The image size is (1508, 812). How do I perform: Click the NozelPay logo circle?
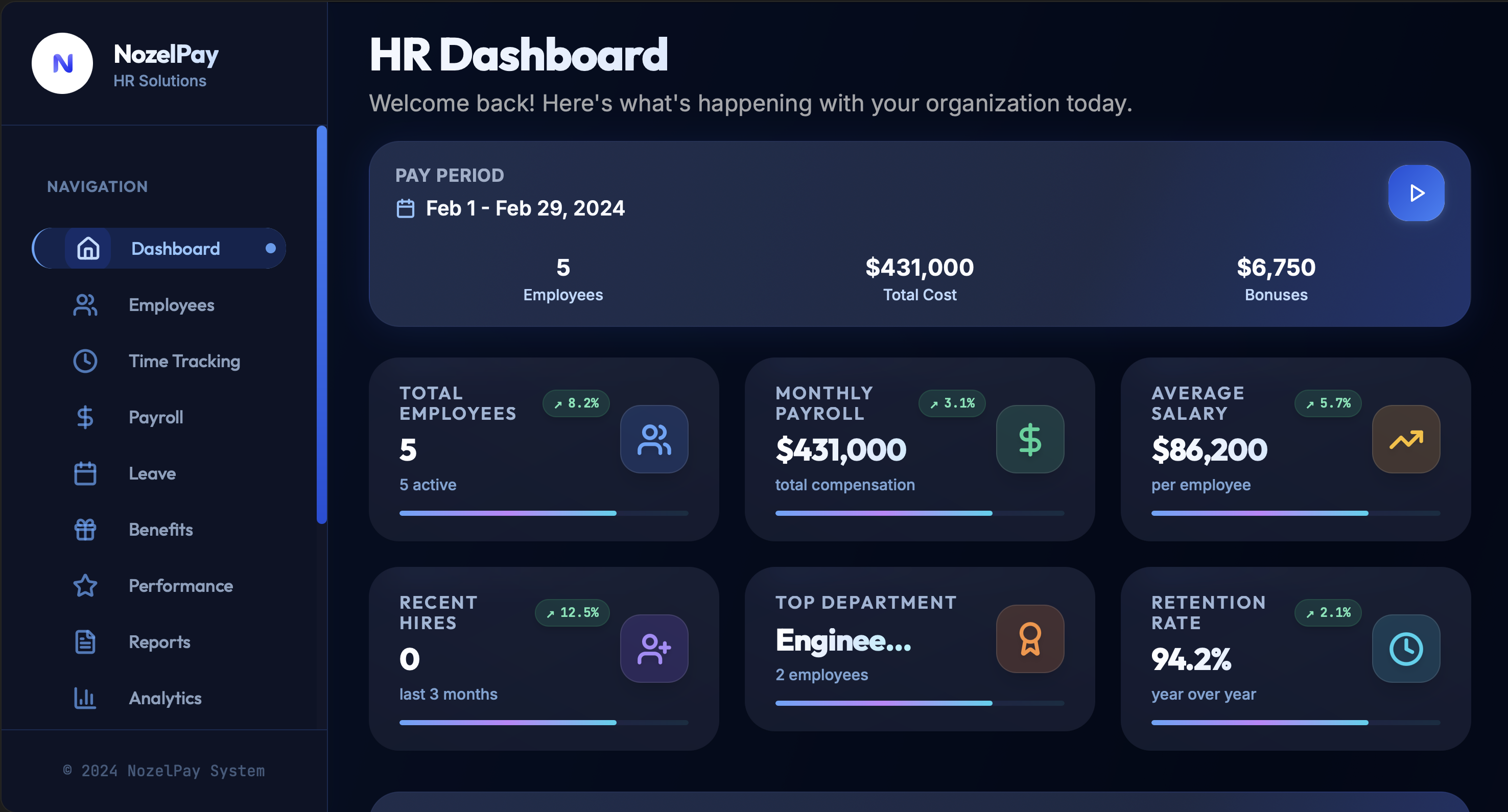pos(62,63)
